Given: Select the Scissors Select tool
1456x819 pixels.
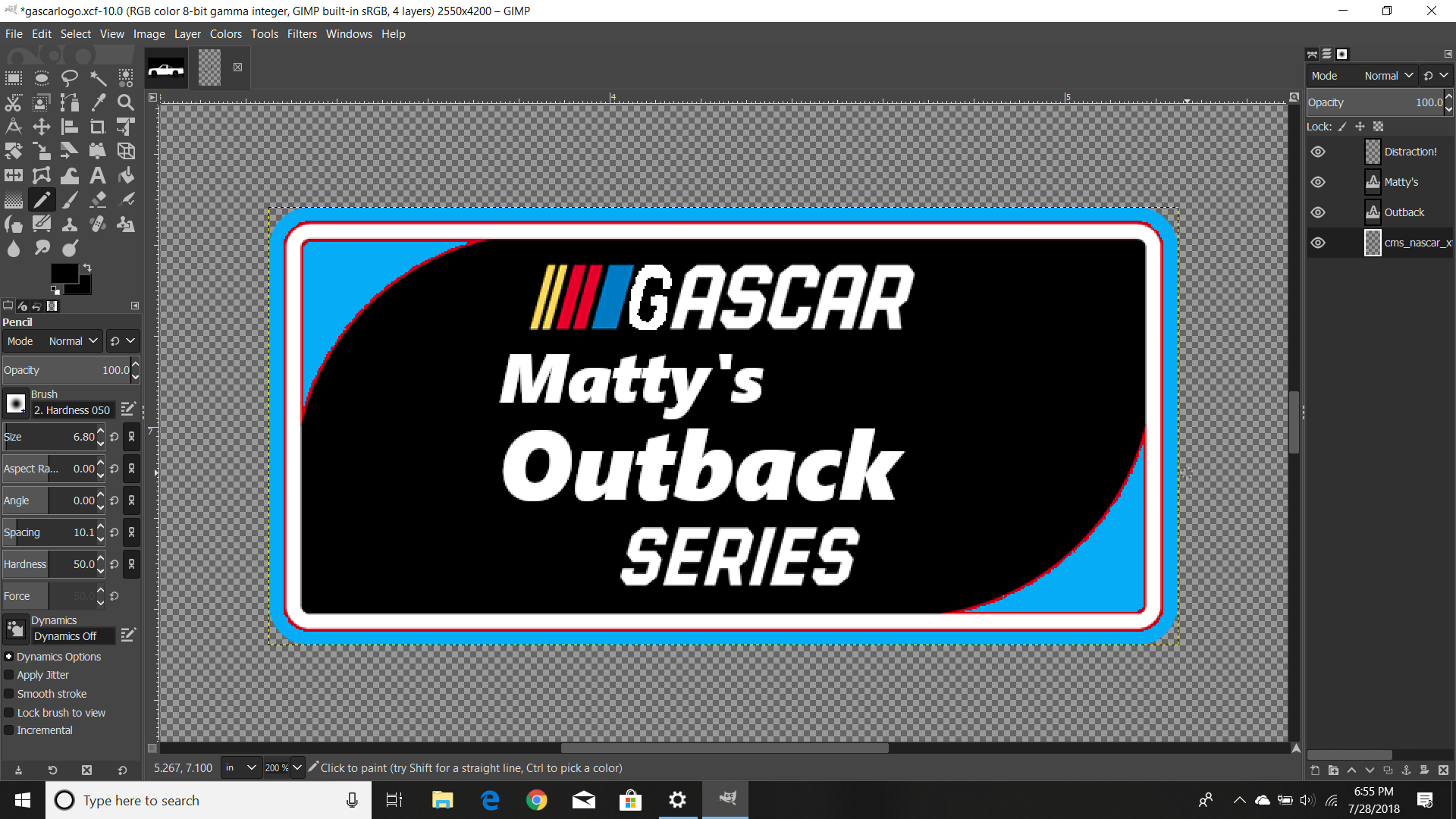Looking at the screenshot, I should 14,102.
